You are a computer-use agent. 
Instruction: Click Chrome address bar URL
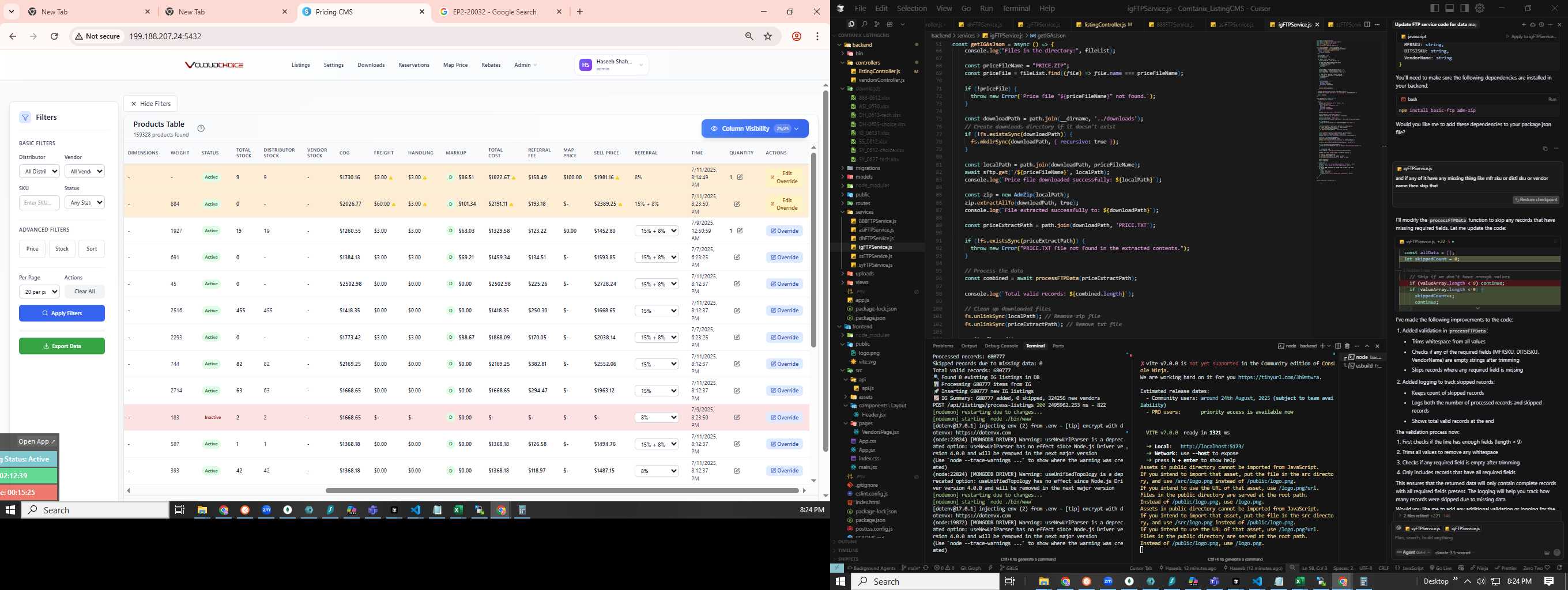point(165,36)
